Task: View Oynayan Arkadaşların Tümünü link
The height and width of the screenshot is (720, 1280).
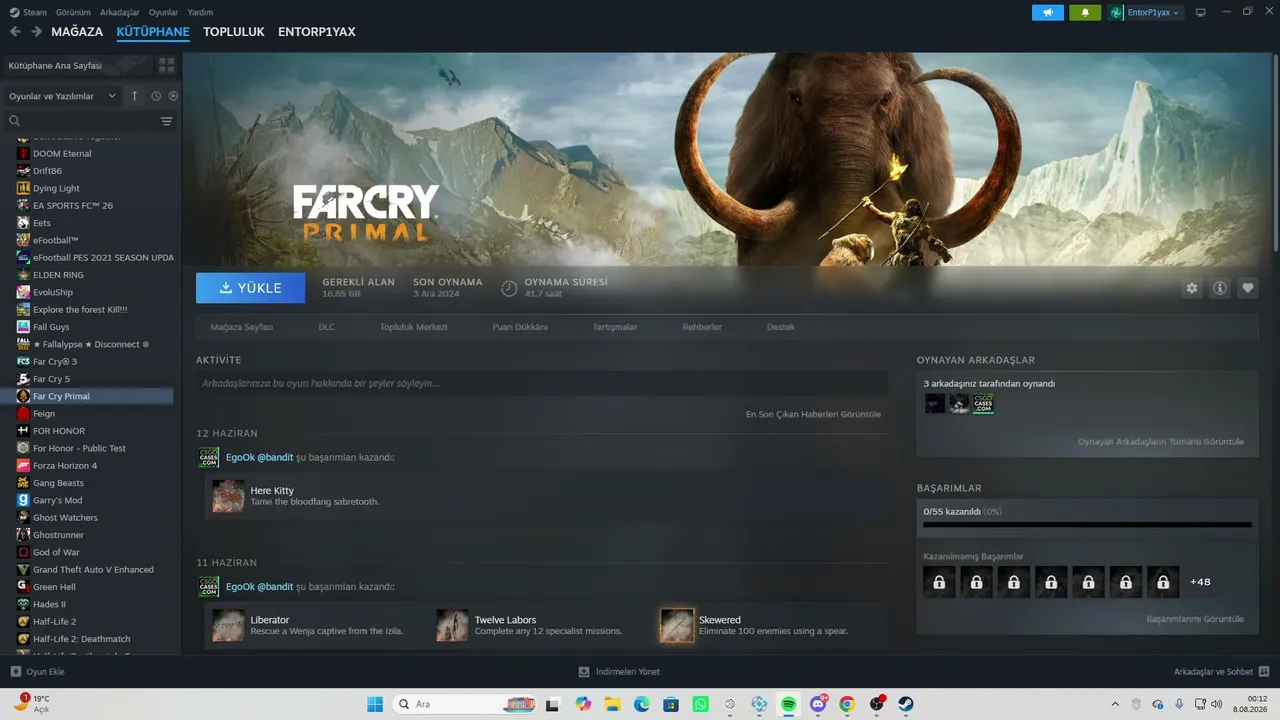Action: click(1161, 442)
